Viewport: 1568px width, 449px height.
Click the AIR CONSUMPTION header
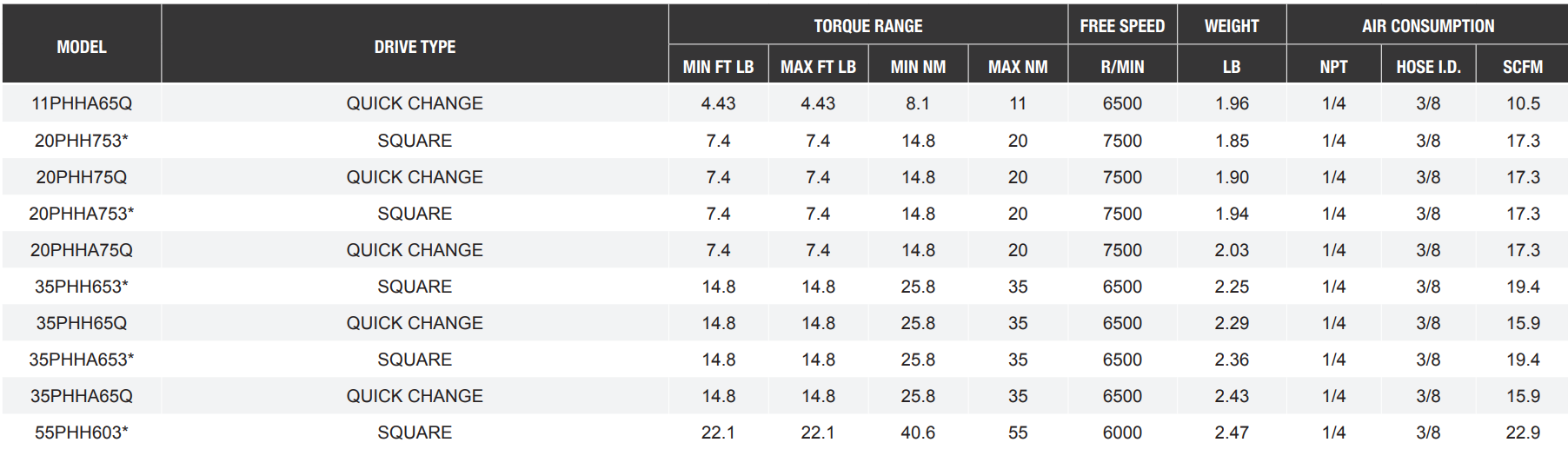click(x=1428, y=26)
